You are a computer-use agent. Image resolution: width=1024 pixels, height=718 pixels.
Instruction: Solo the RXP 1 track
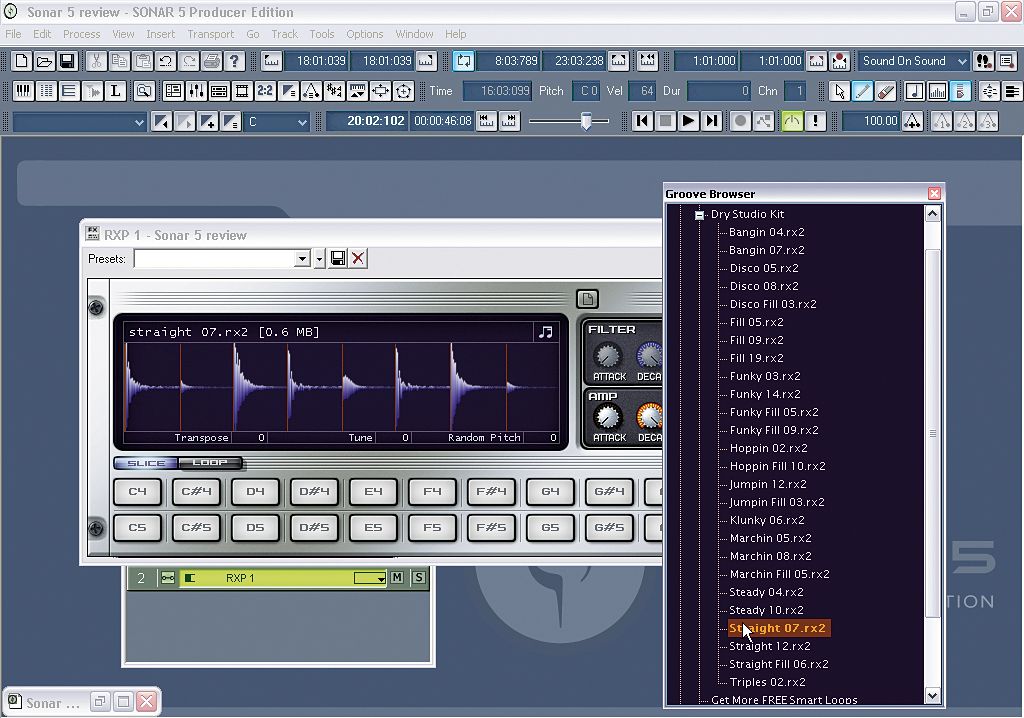419,578
